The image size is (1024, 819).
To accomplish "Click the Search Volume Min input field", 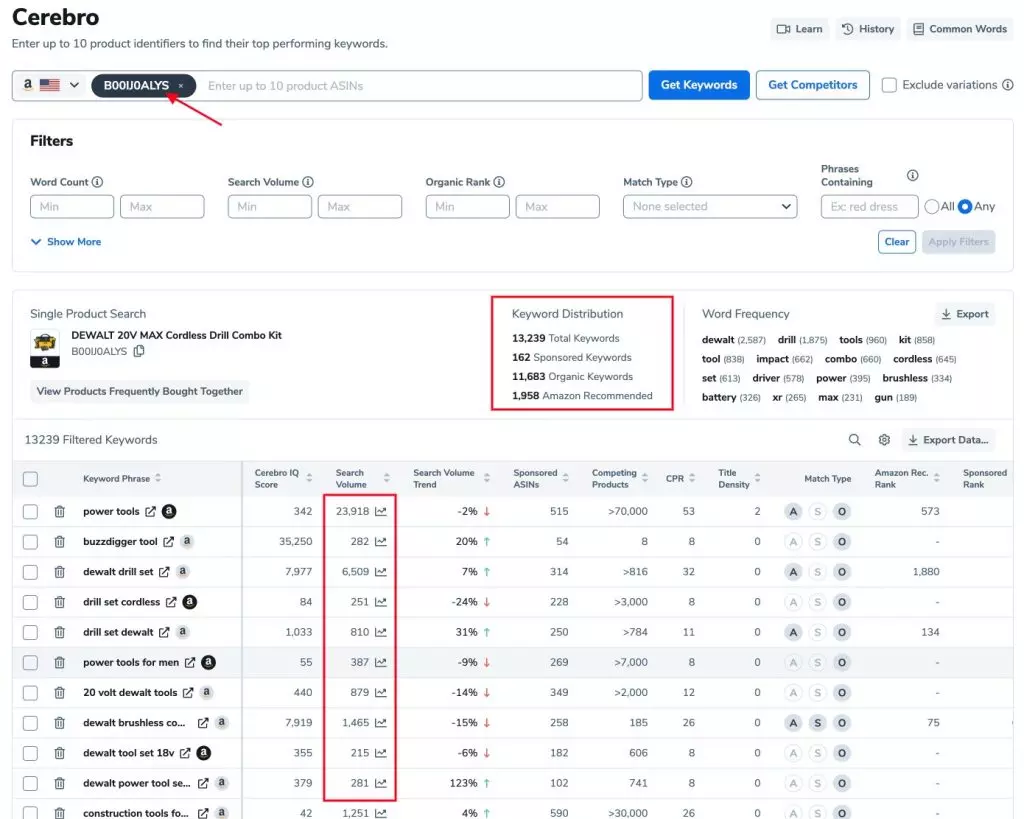I will [269, 207].
